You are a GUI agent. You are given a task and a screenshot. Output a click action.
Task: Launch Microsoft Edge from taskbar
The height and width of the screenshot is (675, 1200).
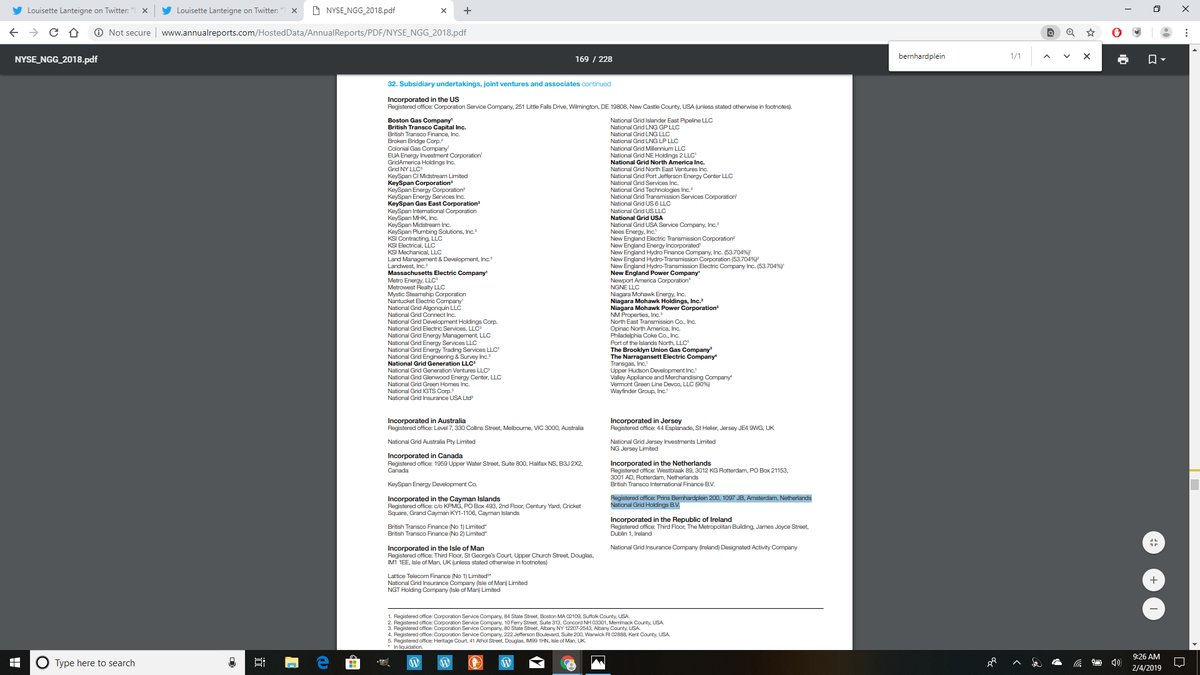pos(323,662)
